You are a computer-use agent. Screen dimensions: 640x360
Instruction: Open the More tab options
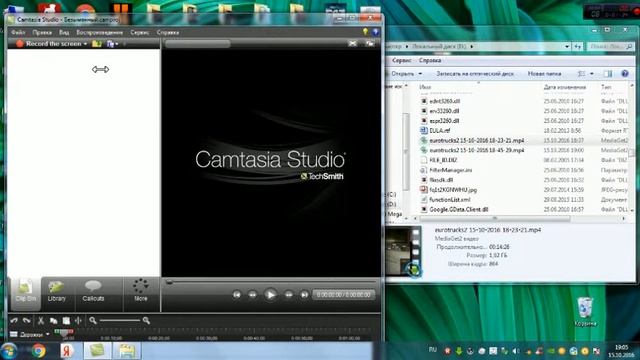pyautogui.click(x=140, y=291)
